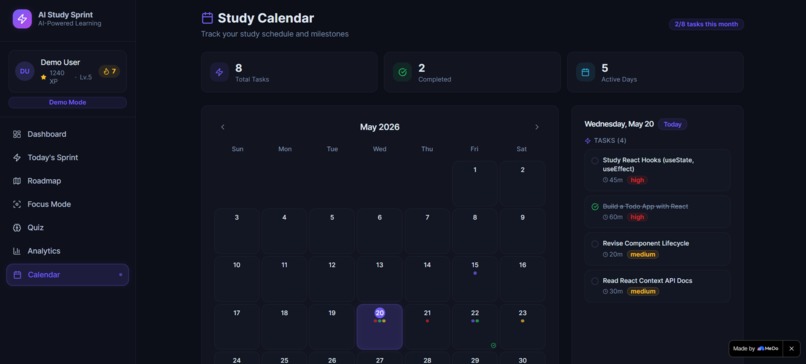Click the sparkle icon beside TASKS (4)
The width and height of the screenshot is (806, 364).
tap(588, 140)
